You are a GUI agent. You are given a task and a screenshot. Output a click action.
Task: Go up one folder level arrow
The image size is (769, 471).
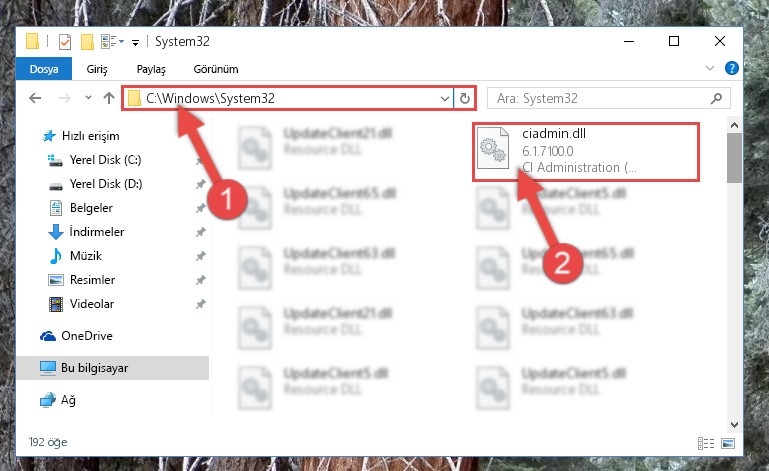(109, 98)
